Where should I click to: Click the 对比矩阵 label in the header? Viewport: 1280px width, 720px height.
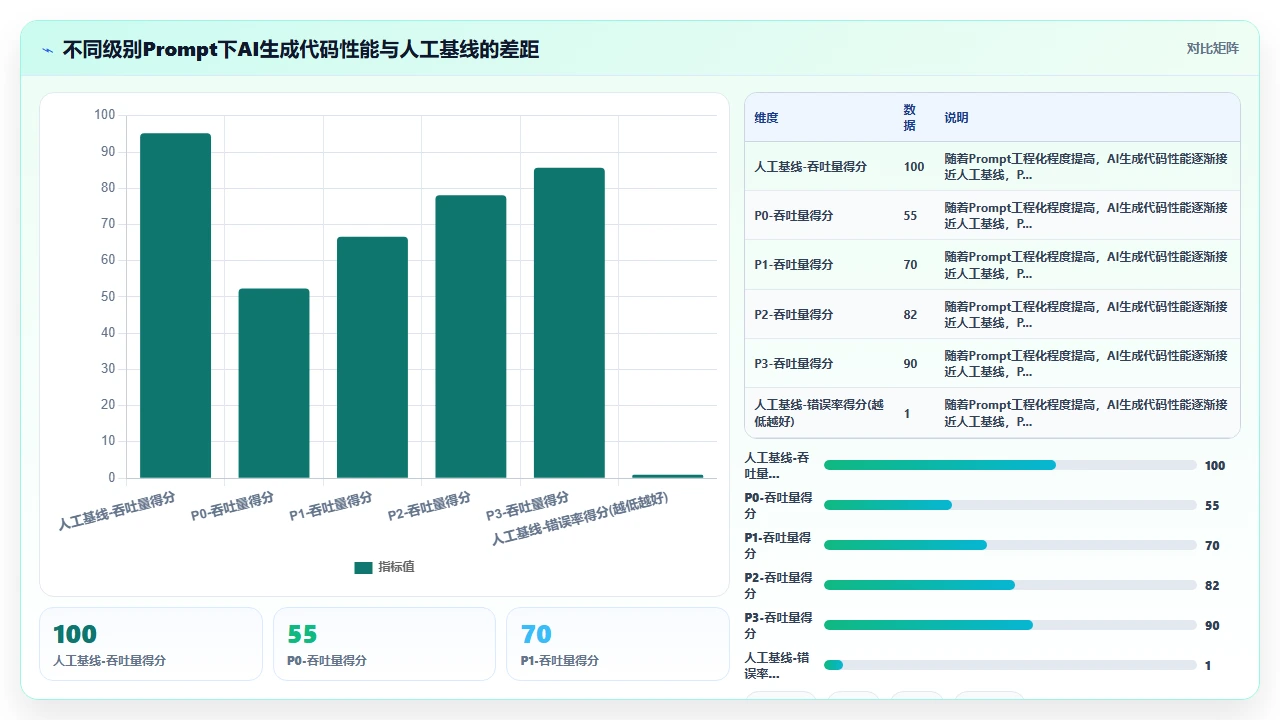point(1212,48)
